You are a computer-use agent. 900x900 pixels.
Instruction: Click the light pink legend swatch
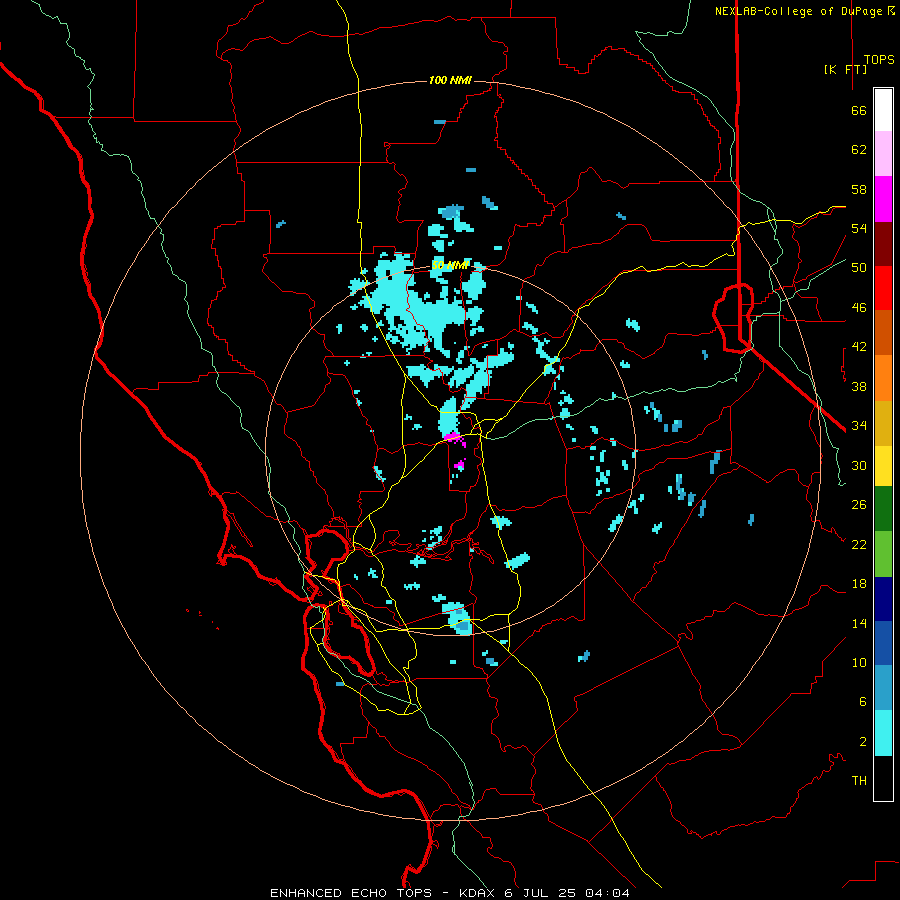pyautogui.click(x=883, y=153)
